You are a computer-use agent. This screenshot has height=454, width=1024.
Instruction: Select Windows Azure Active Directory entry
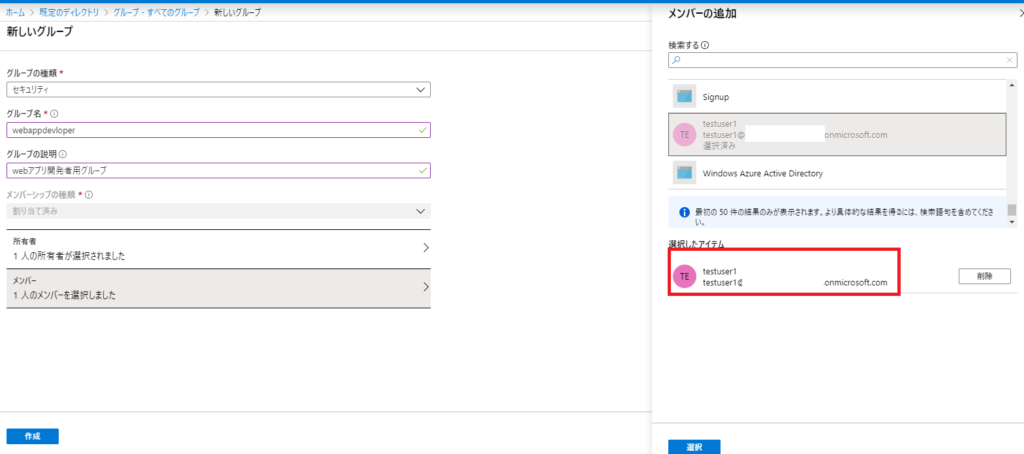[x=837, y=173]
